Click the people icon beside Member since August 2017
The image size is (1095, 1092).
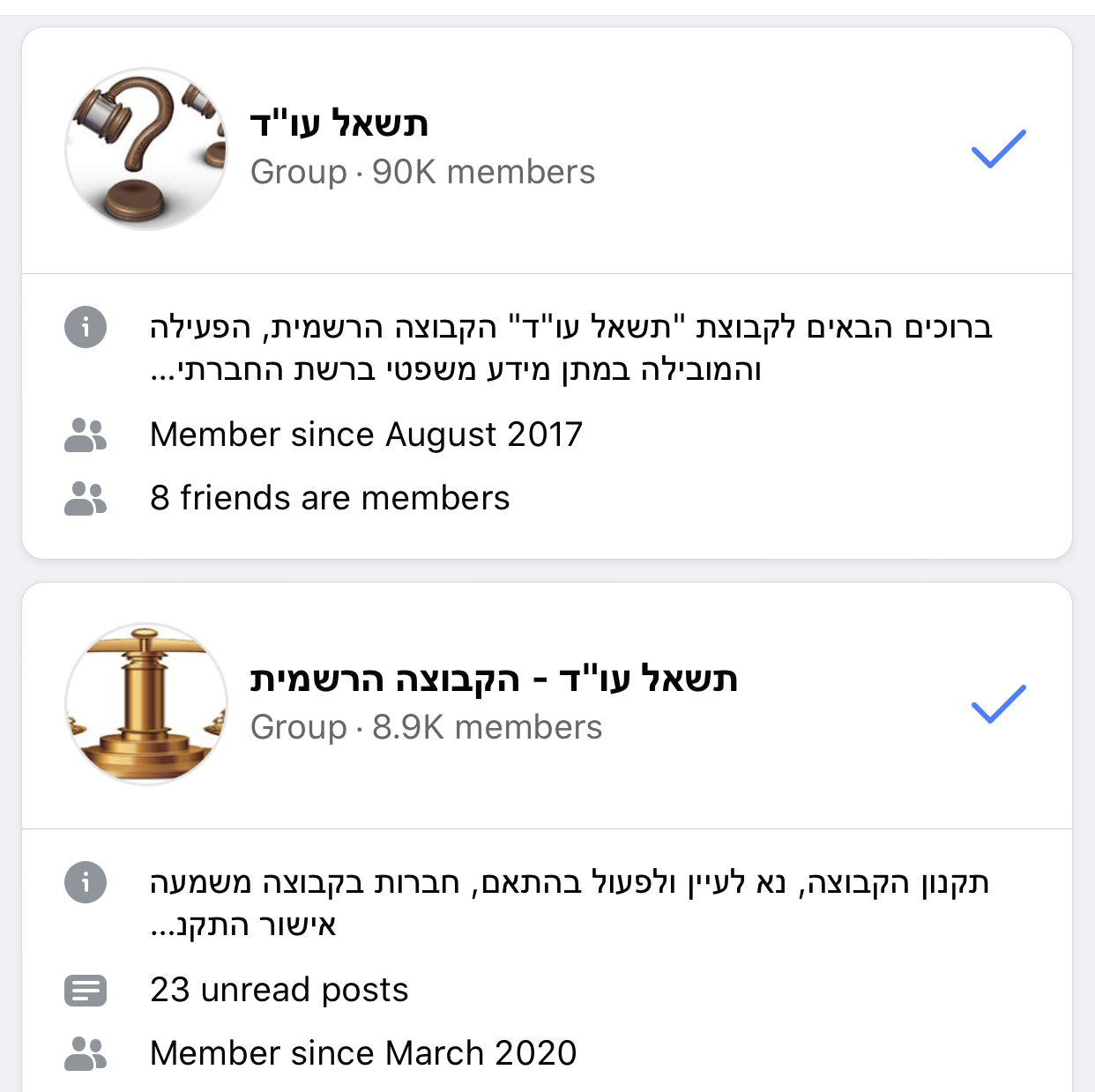(86, 435)
